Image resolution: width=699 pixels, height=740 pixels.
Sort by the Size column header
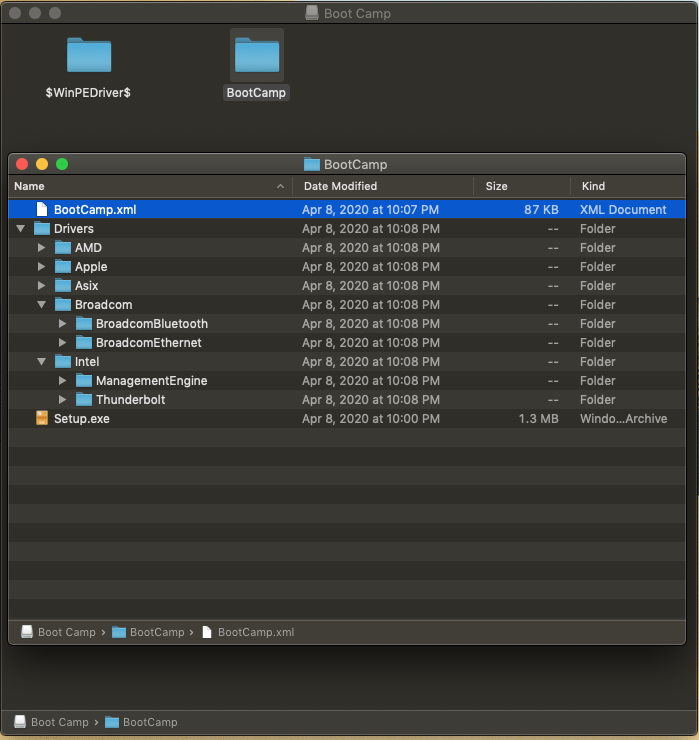[x=522, y=186]
